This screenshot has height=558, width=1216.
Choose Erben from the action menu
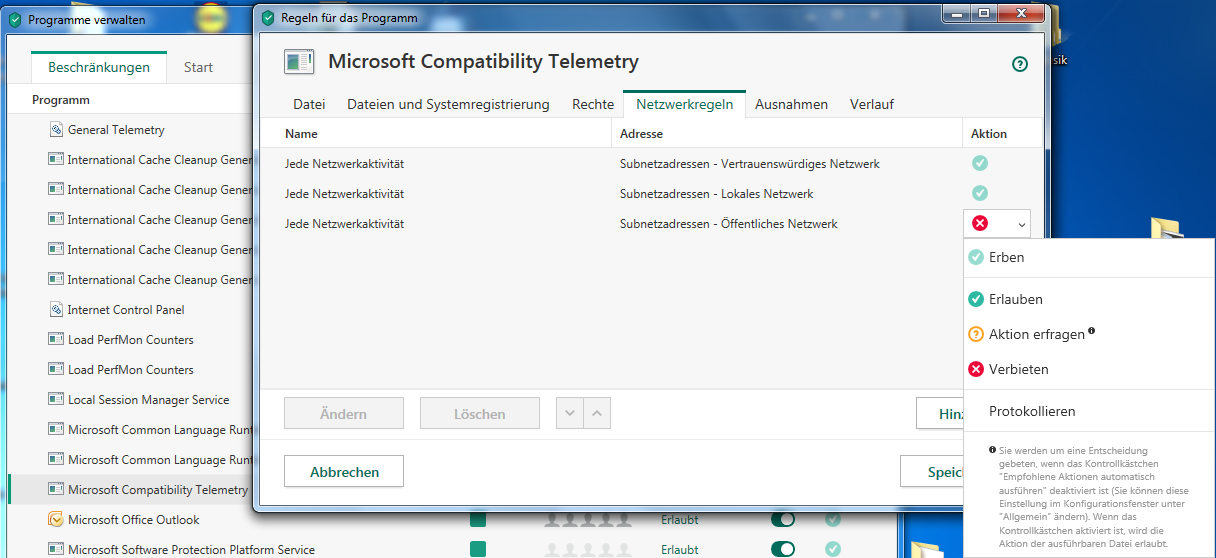tap(1089, 257)
